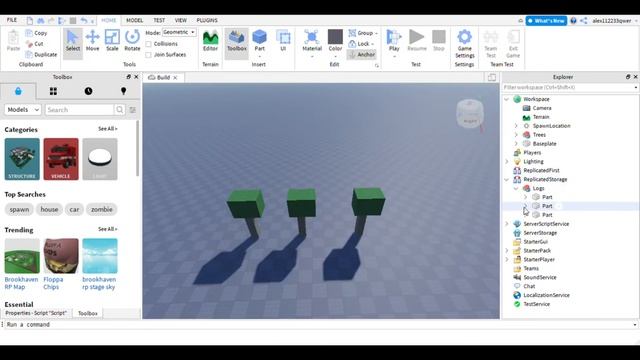Click the 'spawn' top search chip
The image size is (640, 360).
[19, 209]
